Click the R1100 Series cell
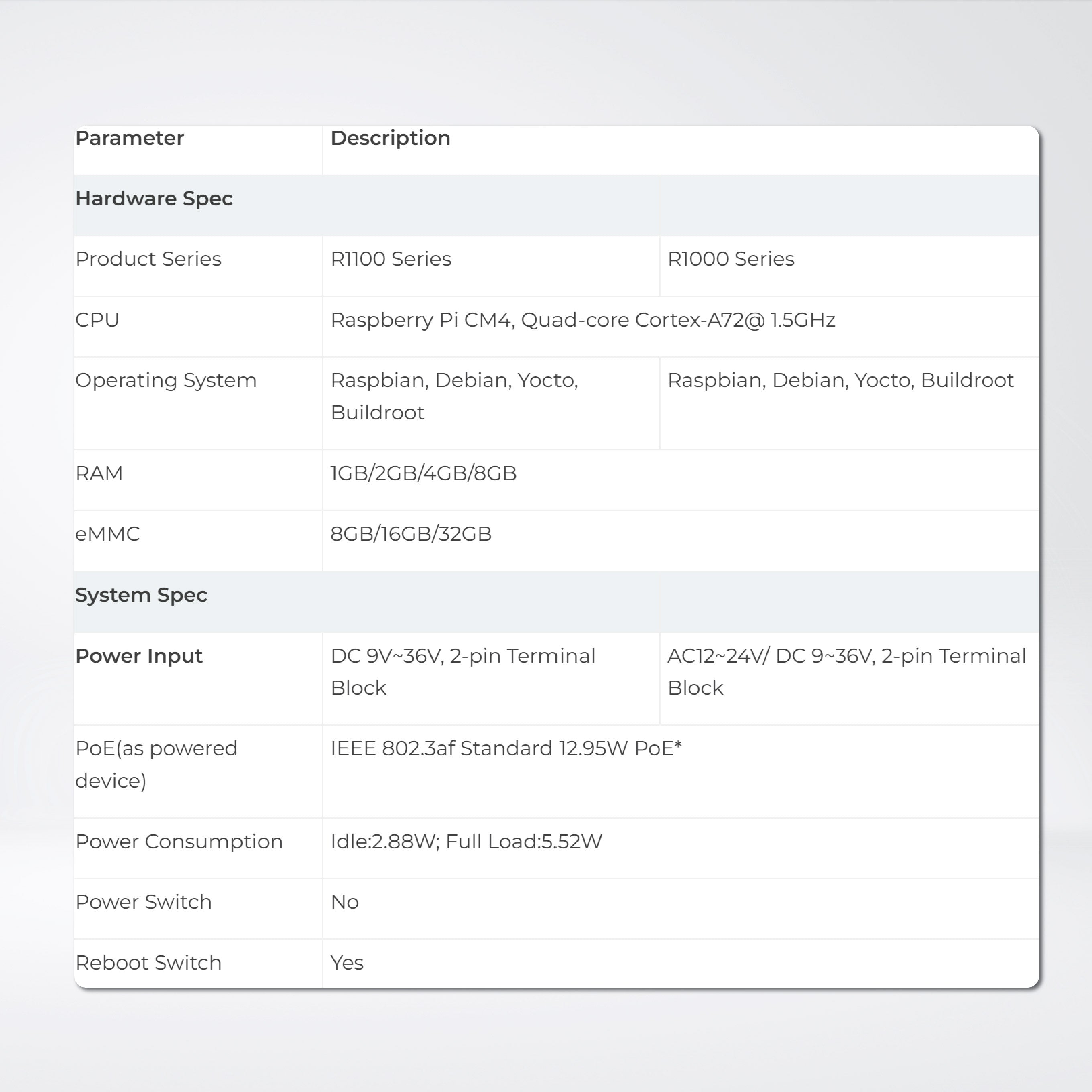 click(390, 259)
